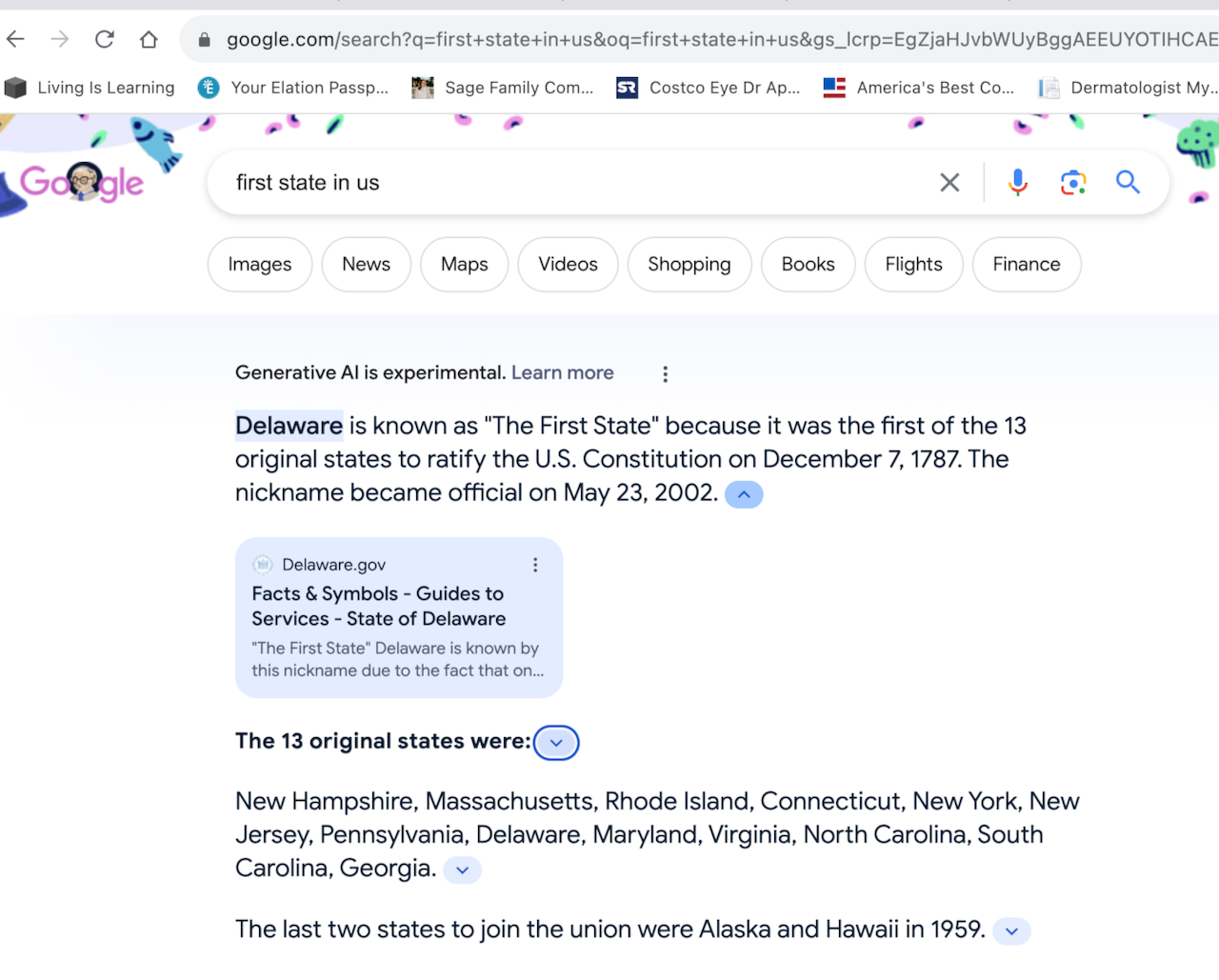Switch to the Images filter
1219x980 pixels.
point(260,265)
